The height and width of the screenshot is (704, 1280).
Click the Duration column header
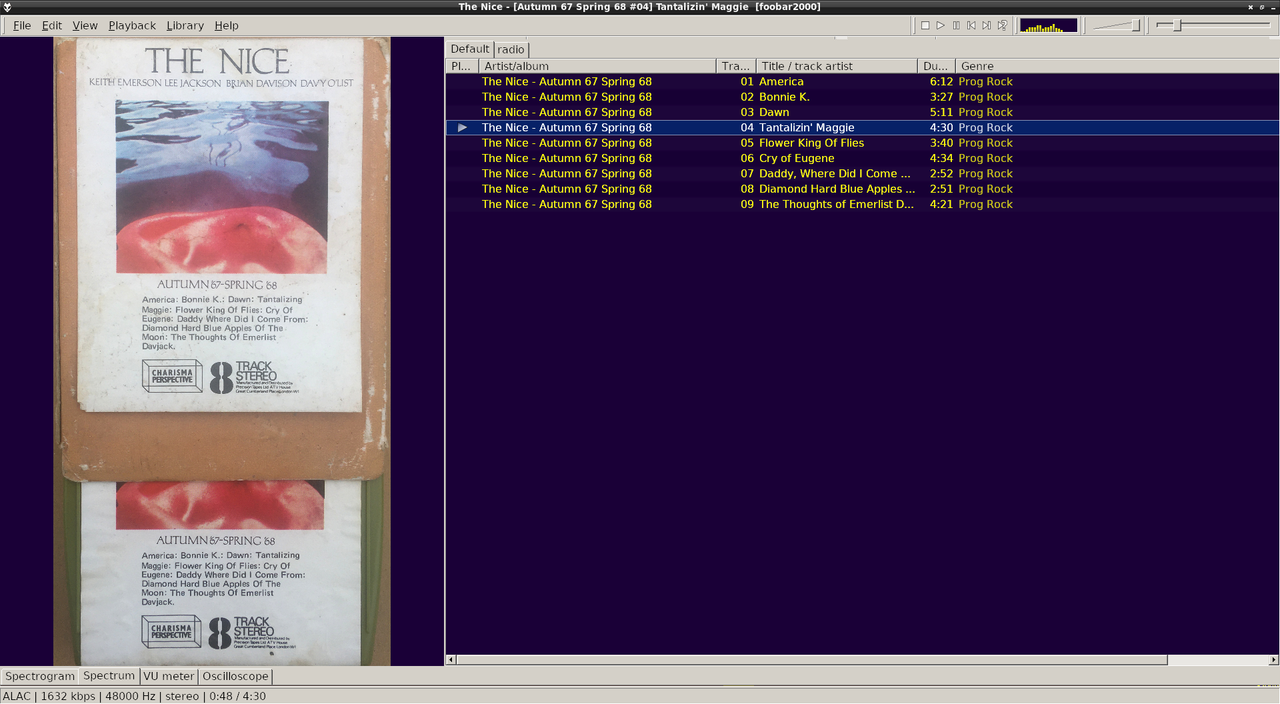coord(936,66)
